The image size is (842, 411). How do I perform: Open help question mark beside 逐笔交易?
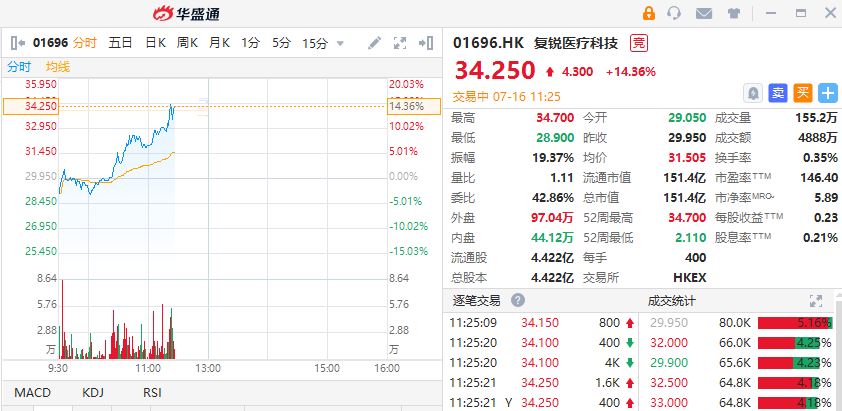click(518, 300)
